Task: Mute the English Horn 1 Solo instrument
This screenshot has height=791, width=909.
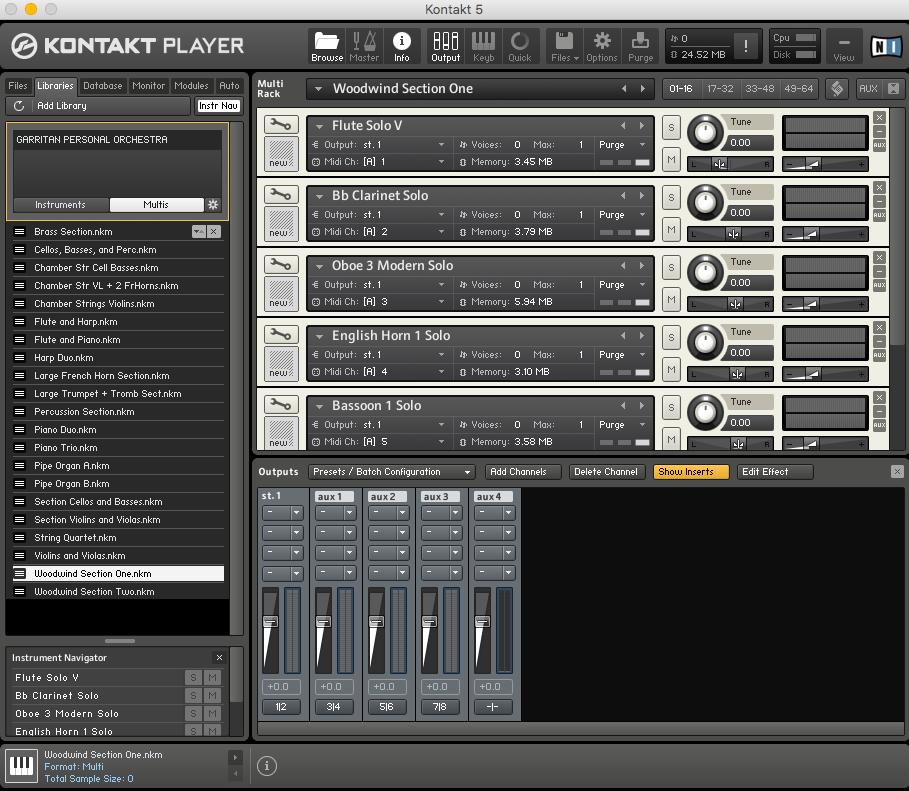Action: click(671, 369)
